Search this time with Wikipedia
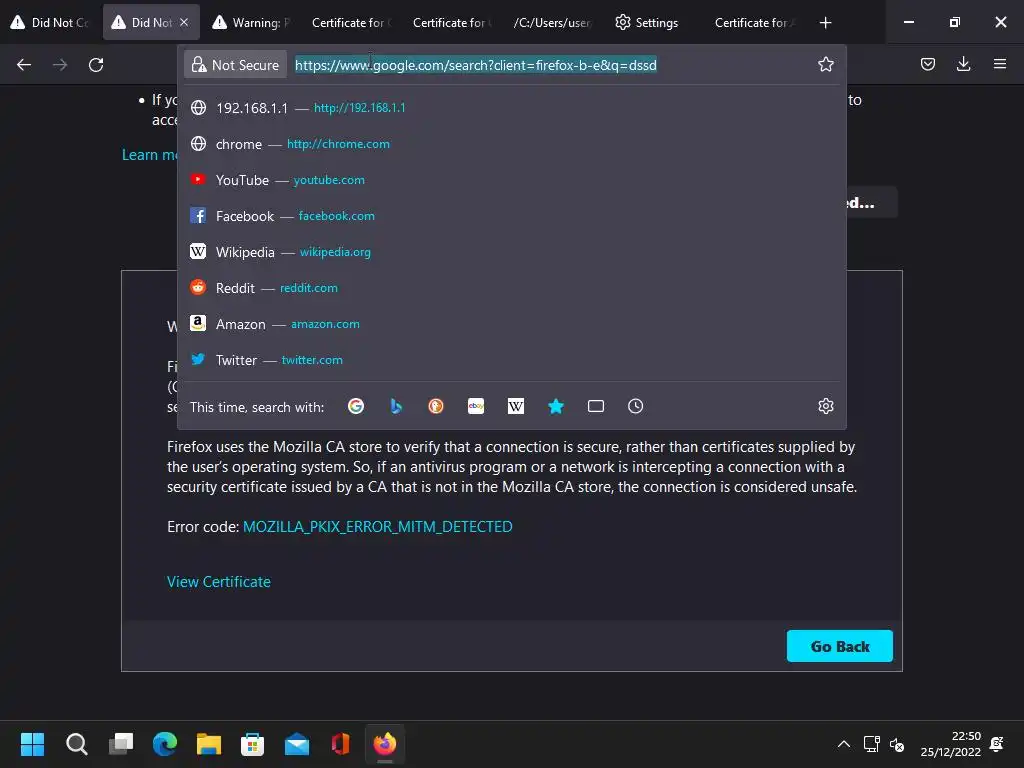The image size is (1024, 768). pyautogui.click(x=516, y=406)
